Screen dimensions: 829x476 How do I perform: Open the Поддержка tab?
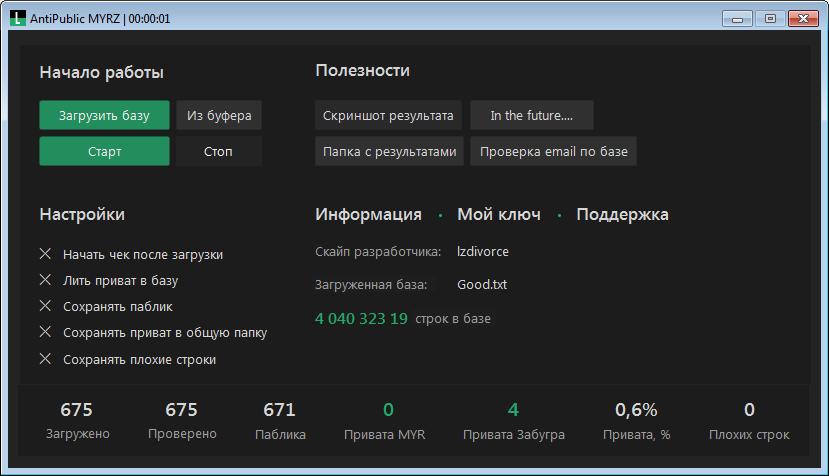pyautogui.click(x=622, y=215)
